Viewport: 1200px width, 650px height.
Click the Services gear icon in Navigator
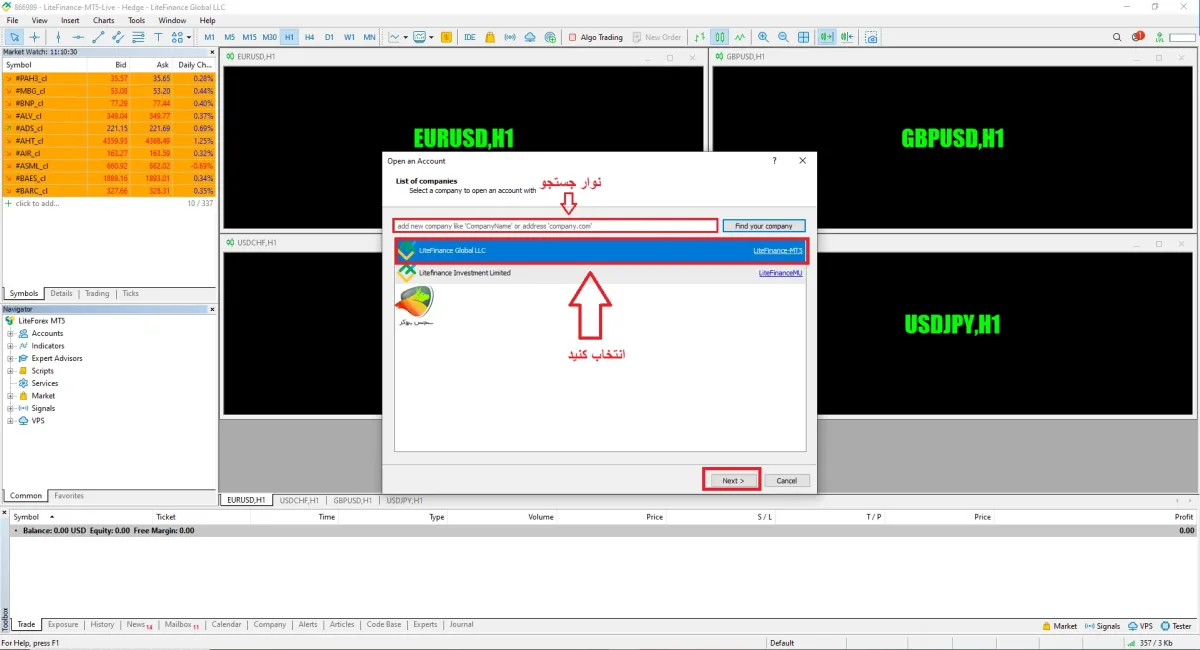point(23,383)
